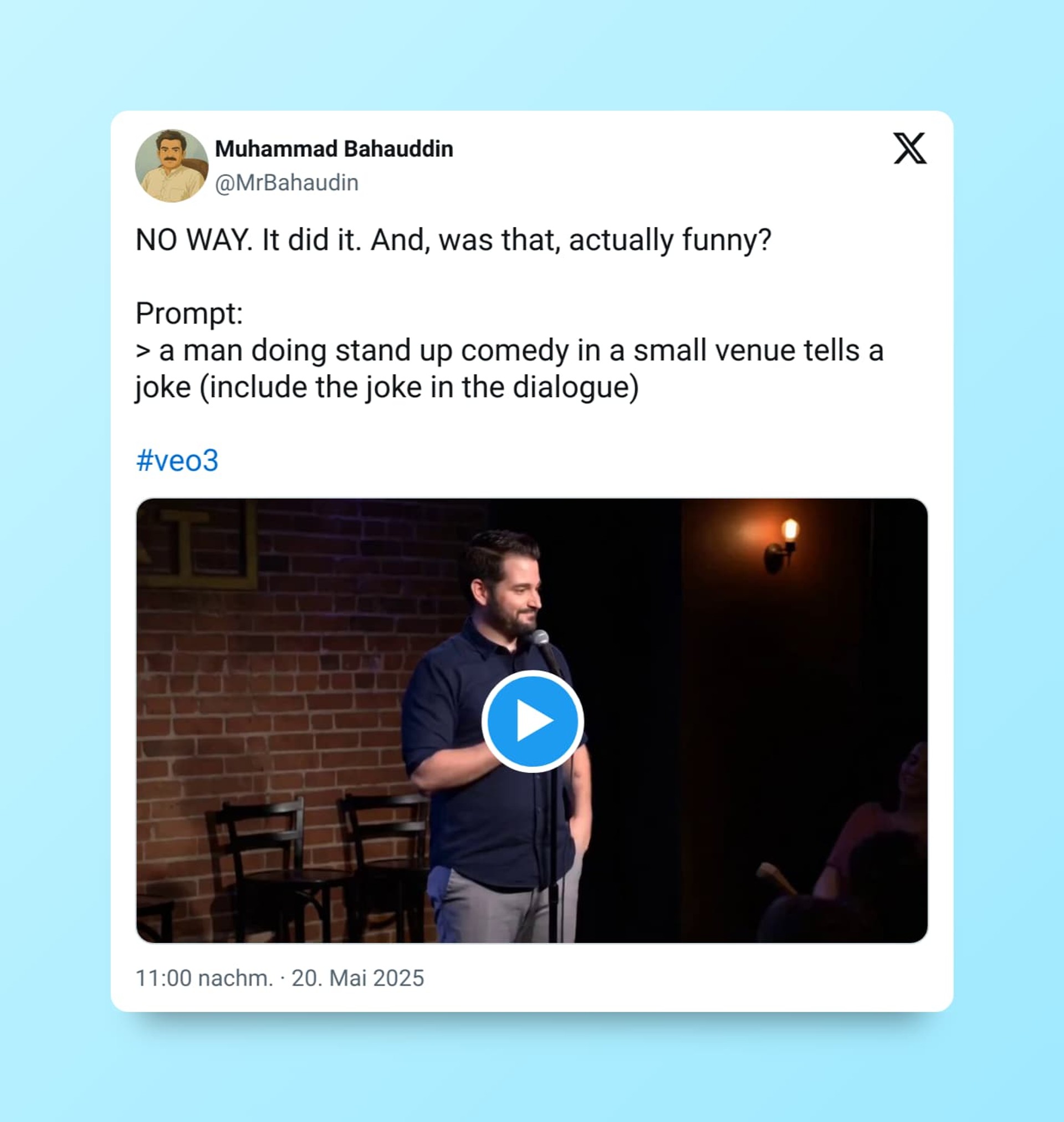Open the @MrBahaudin handle link
Viewport: 1064px width, 1122px height.
click(x=287, y=183)
